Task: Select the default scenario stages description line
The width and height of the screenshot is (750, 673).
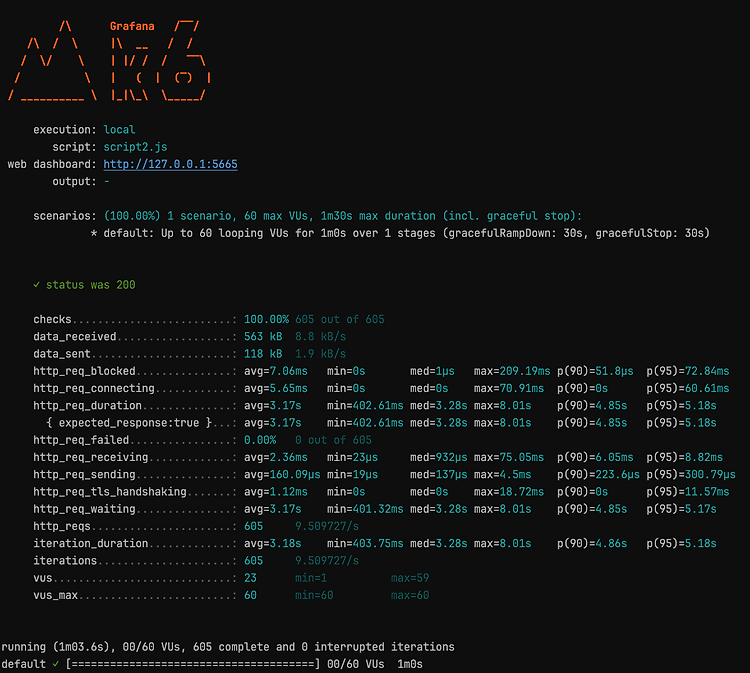Action: pos(400,233)
